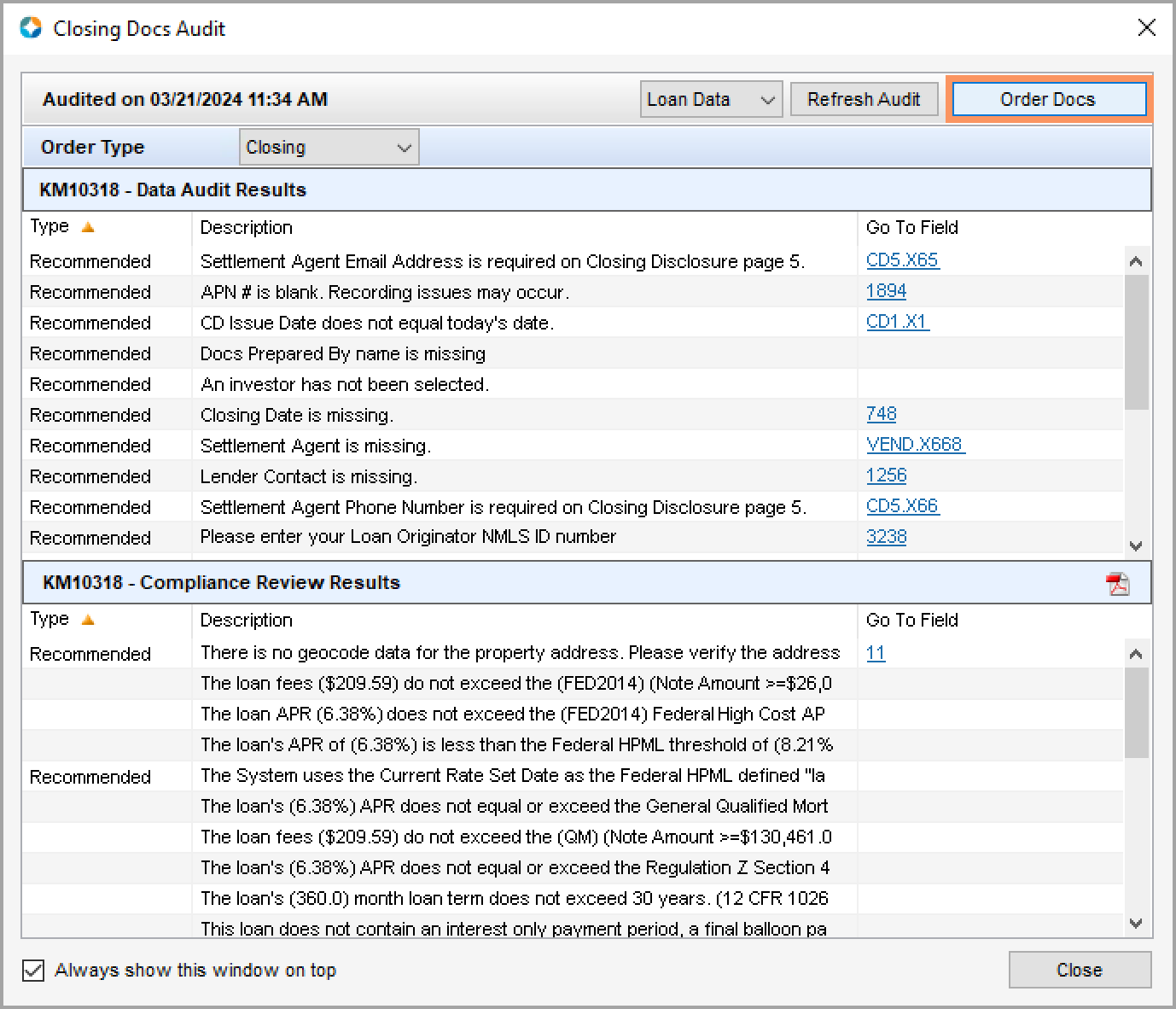
Task: Select row about Regulation Z Section
Action: pos(573,868)
